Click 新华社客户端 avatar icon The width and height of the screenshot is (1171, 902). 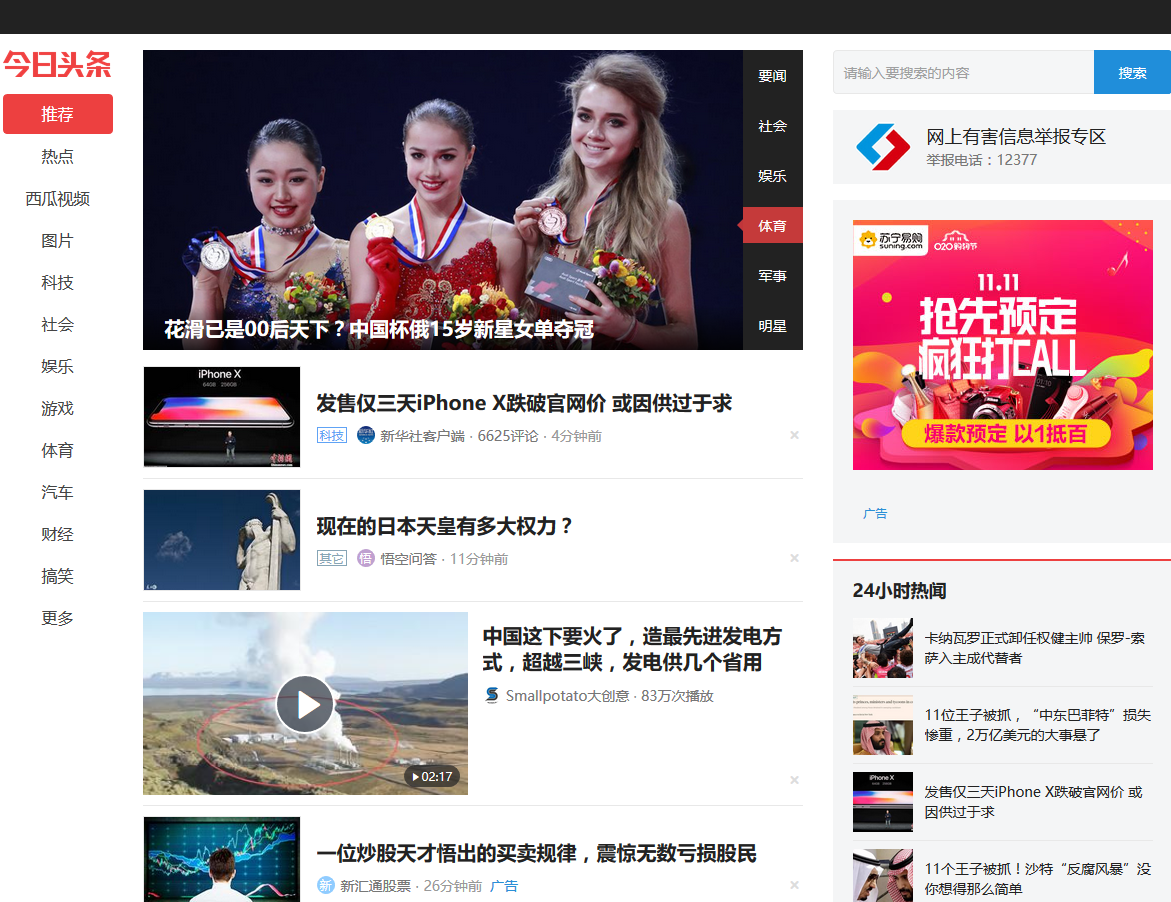[x=365, y=435]
